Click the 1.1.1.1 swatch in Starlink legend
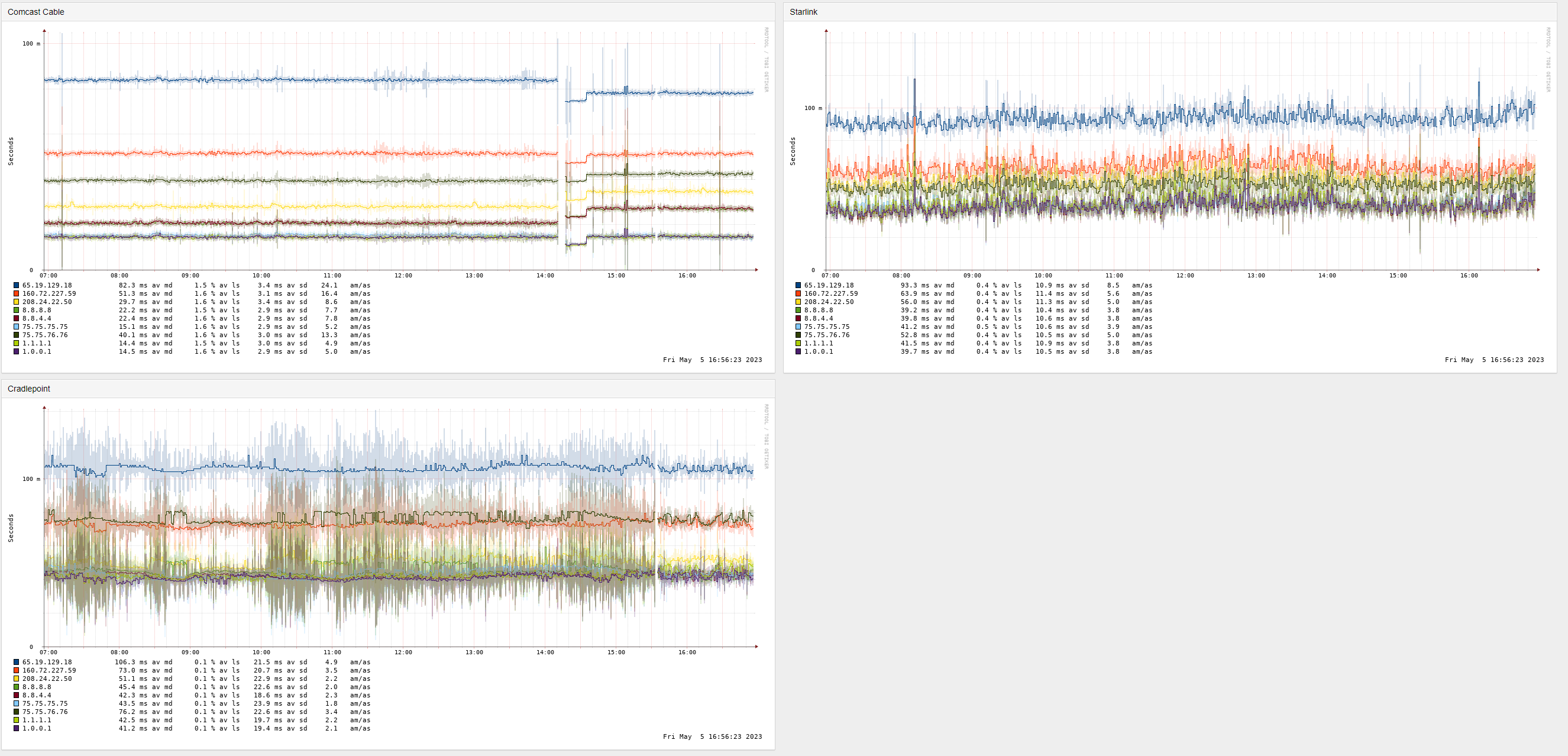 798,343
